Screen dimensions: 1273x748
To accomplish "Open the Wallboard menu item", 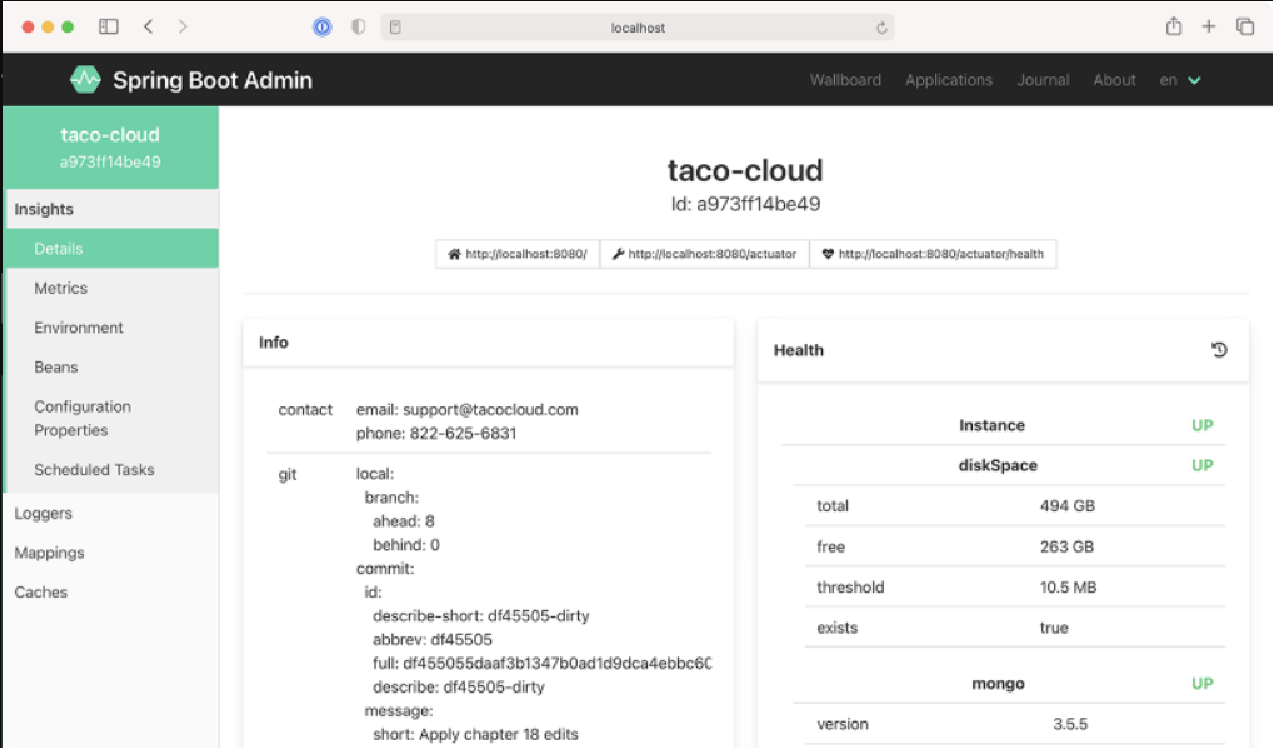I will coord(845,80).
